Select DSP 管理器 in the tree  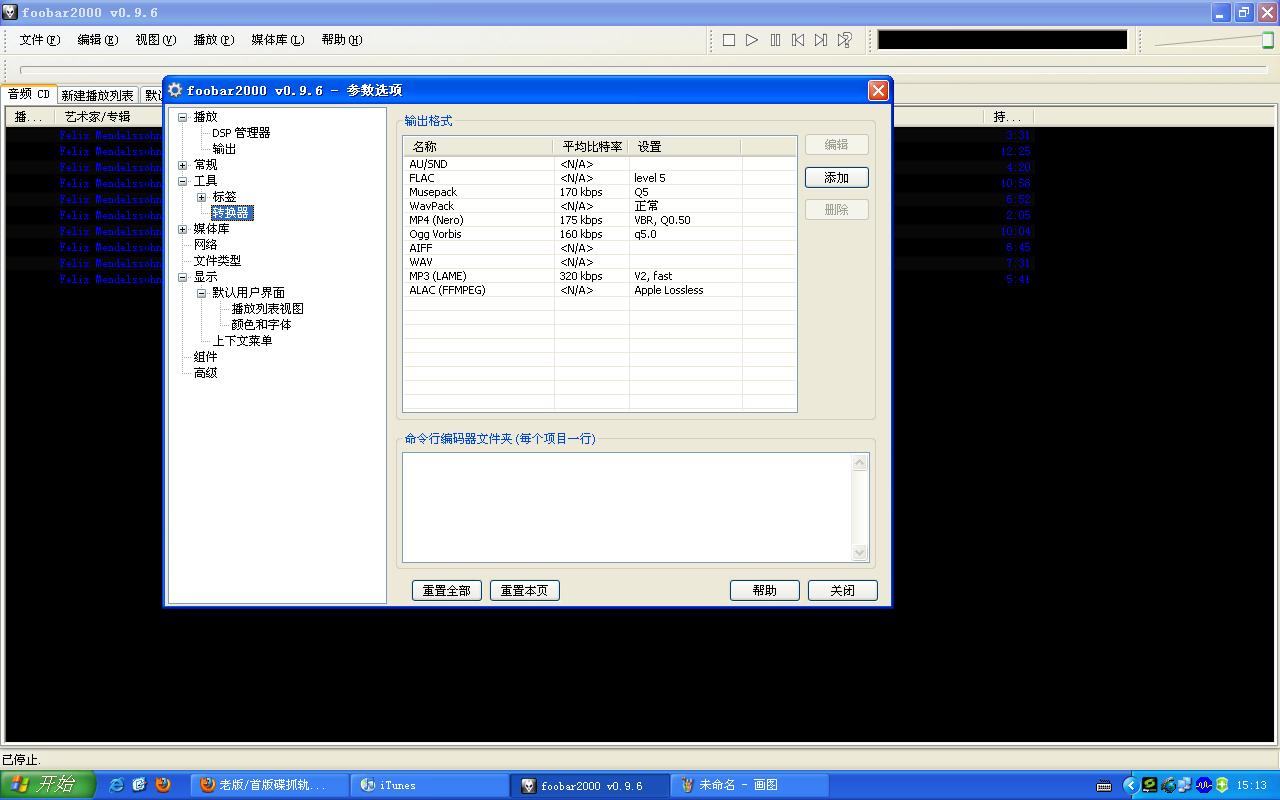[x=241, y=133]
